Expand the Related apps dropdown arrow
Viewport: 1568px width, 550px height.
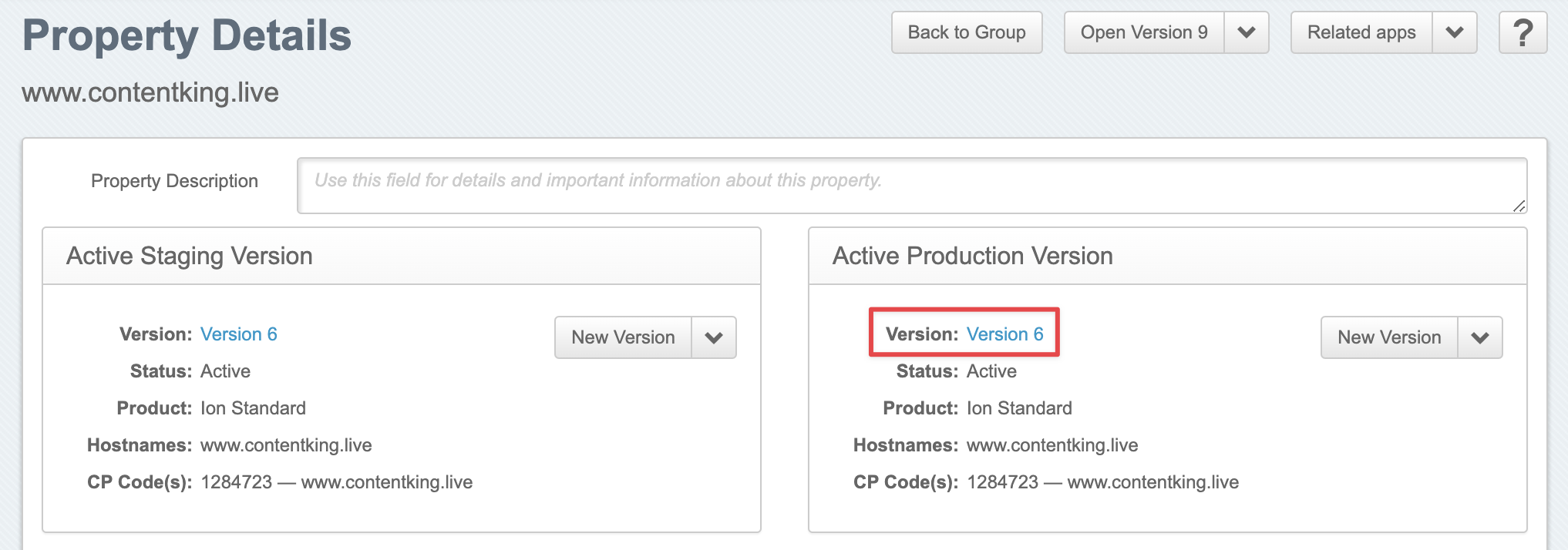point(1455,32)
